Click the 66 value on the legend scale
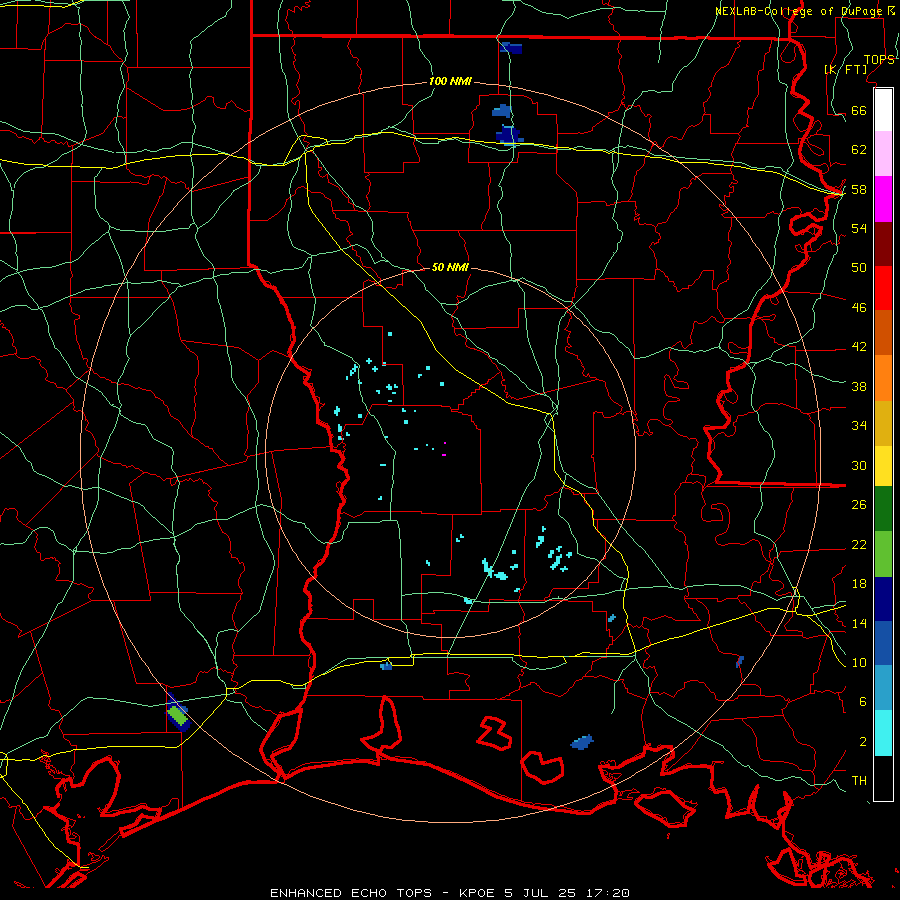This screenshot has width=900, height=900. (x=859, y=111)
